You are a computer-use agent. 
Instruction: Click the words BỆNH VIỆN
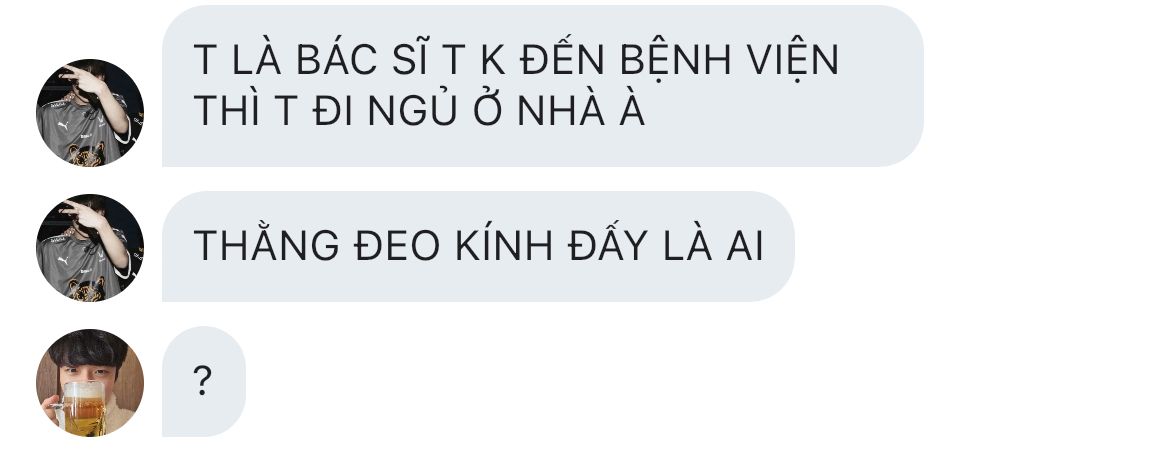point(729,60)
